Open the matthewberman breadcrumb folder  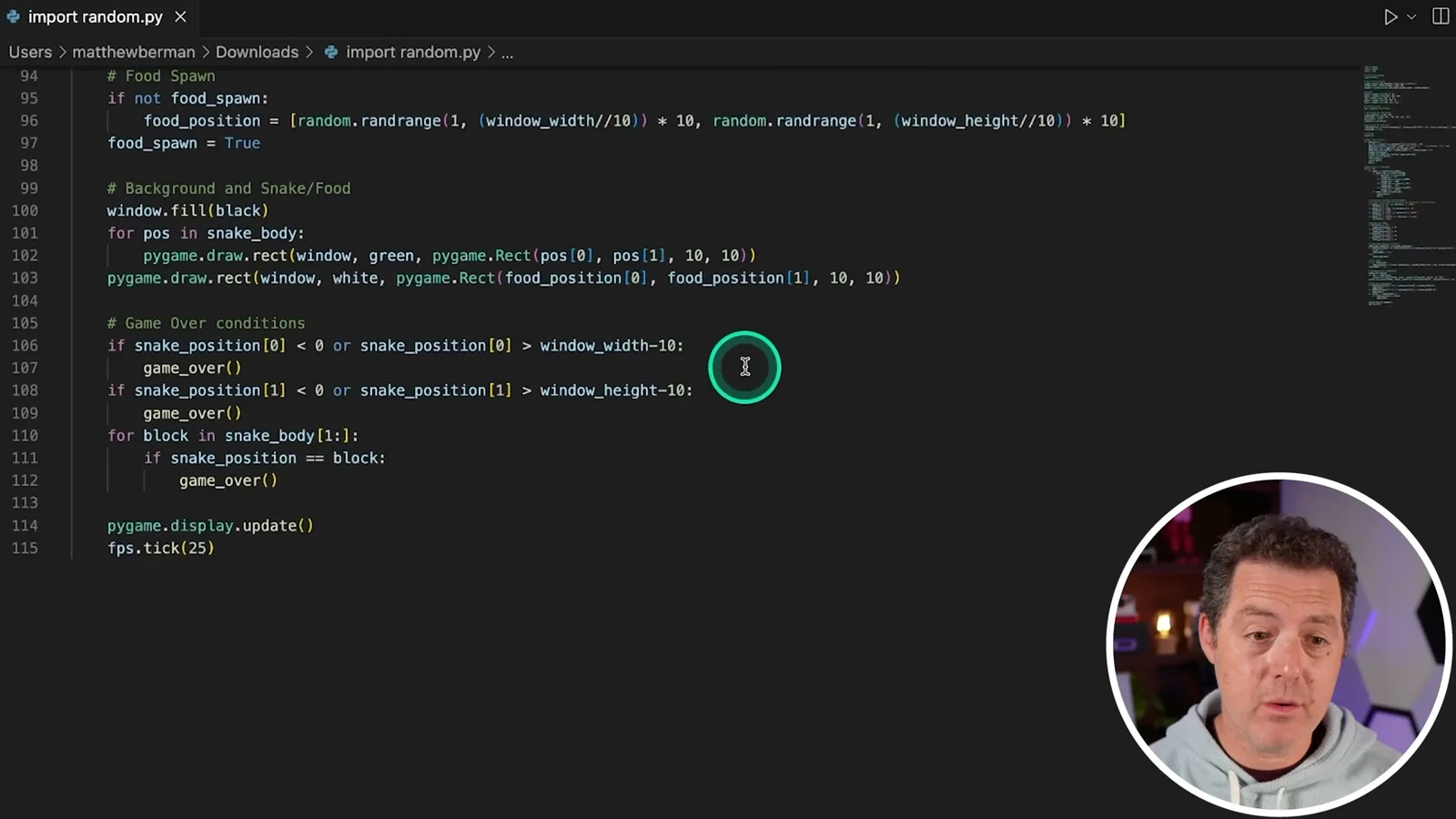click(x=134, y=52)
